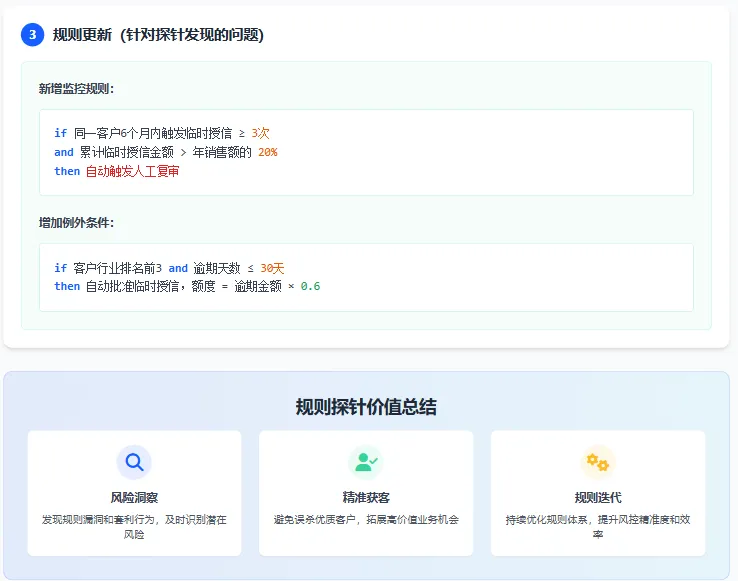
Task: Click the section title 规则探针价值总结
Action: pyautogui.click(x=366, y=407)
